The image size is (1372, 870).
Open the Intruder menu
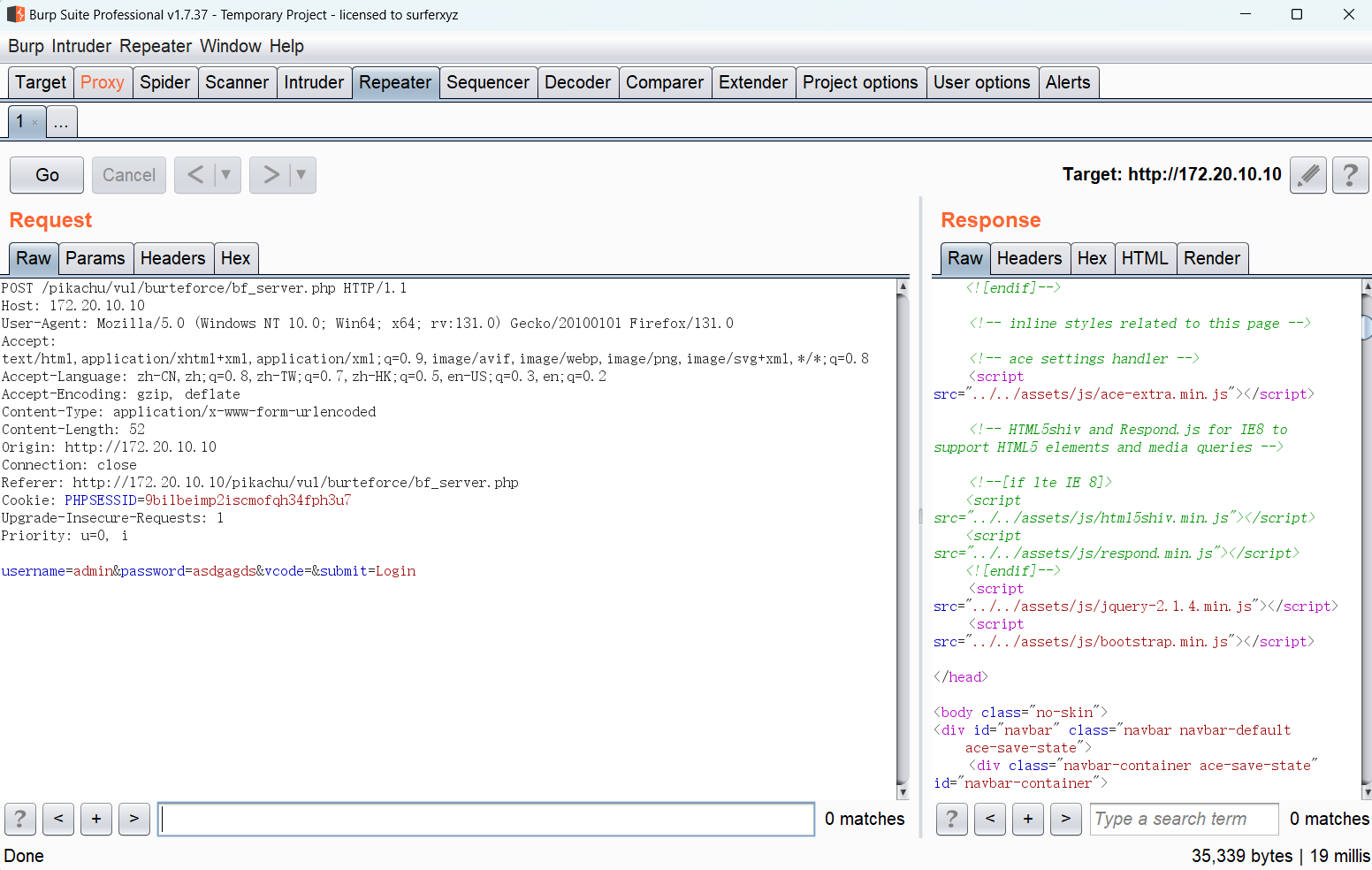(81, 46)
